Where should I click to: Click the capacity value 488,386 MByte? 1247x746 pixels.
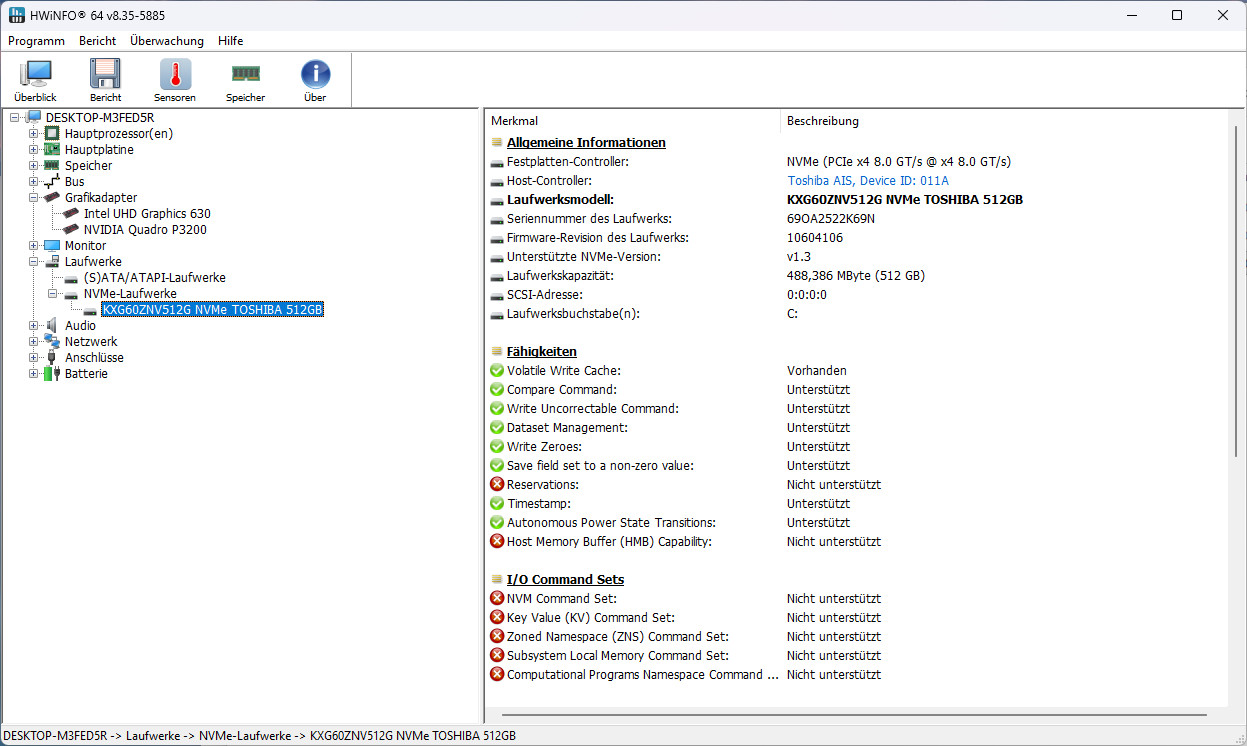click(x=856, y=276)
